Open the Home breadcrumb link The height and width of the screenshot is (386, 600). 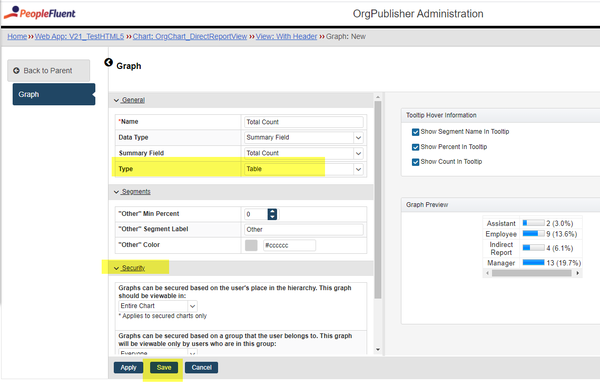(x=17, y=36)
